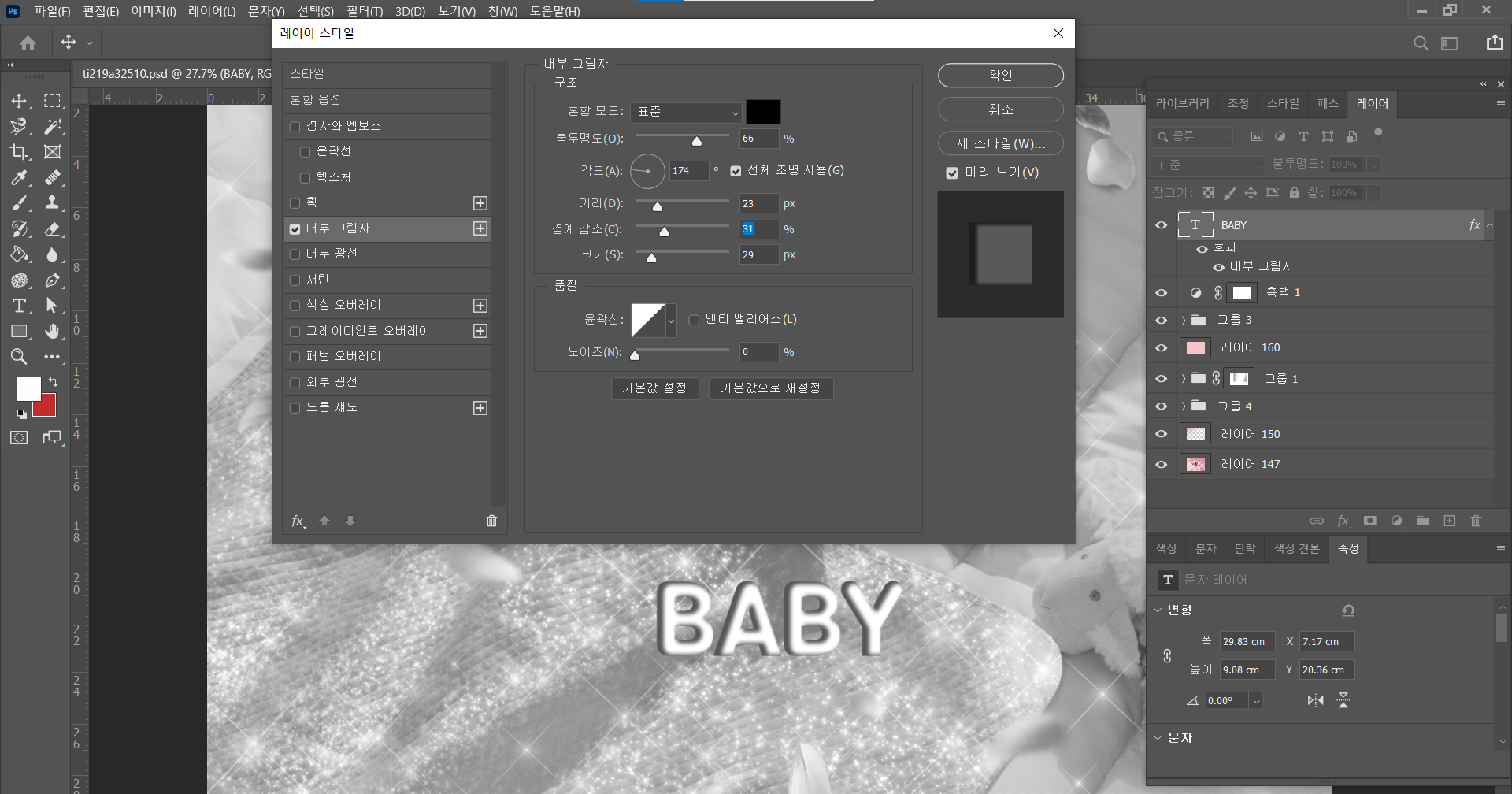This screenshot has height=794, width=1512.
Task: Enable the 앤티 앨리어스 checkbox
Action: coord(694,320)
